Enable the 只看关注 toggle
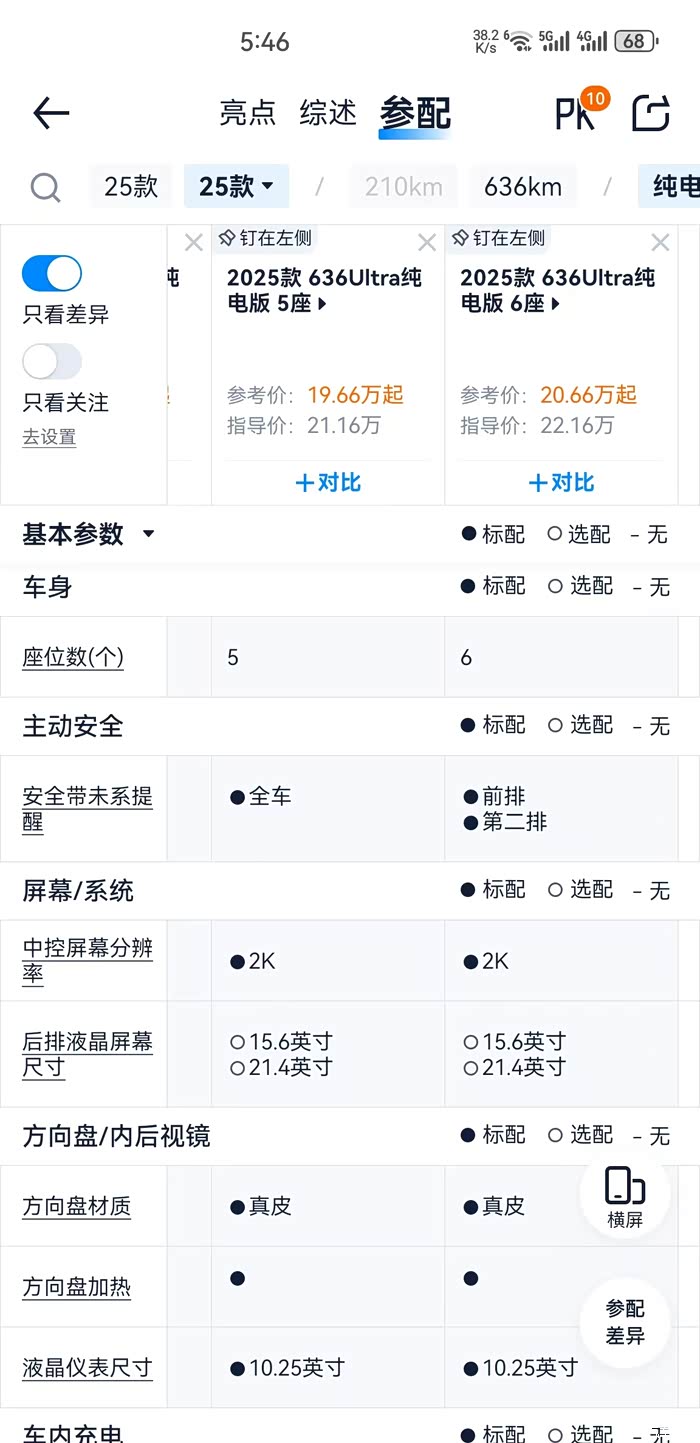700x1443 pixels. click(x=52, y=361)
